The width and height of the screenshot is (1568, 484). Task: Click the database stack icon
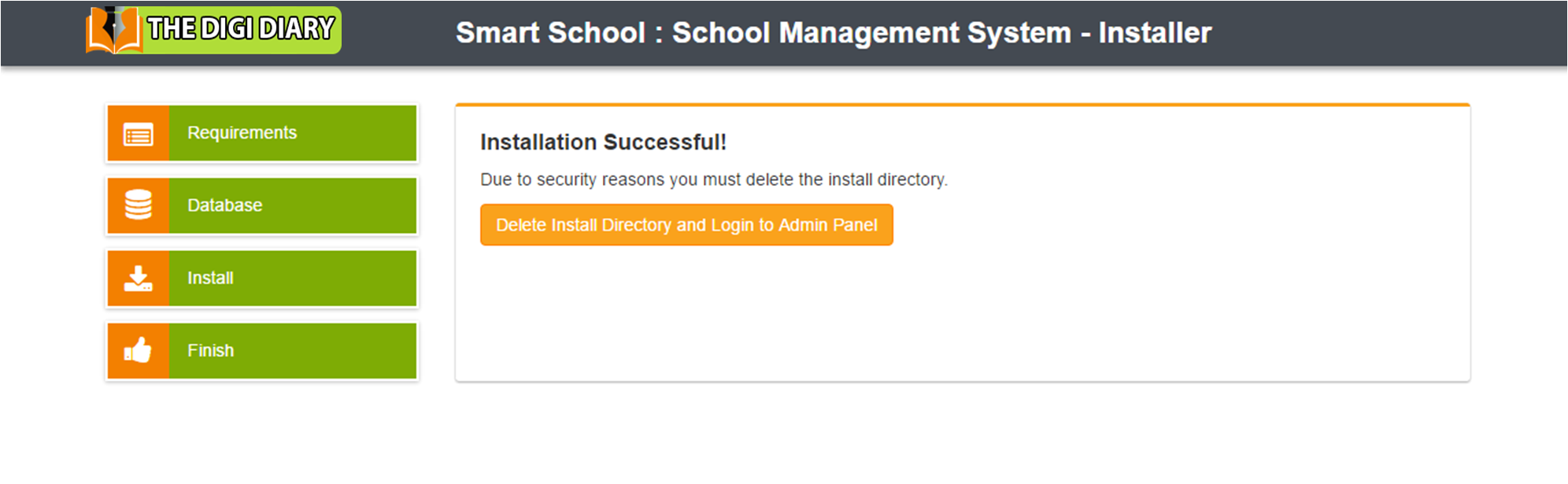coord(139,205)
